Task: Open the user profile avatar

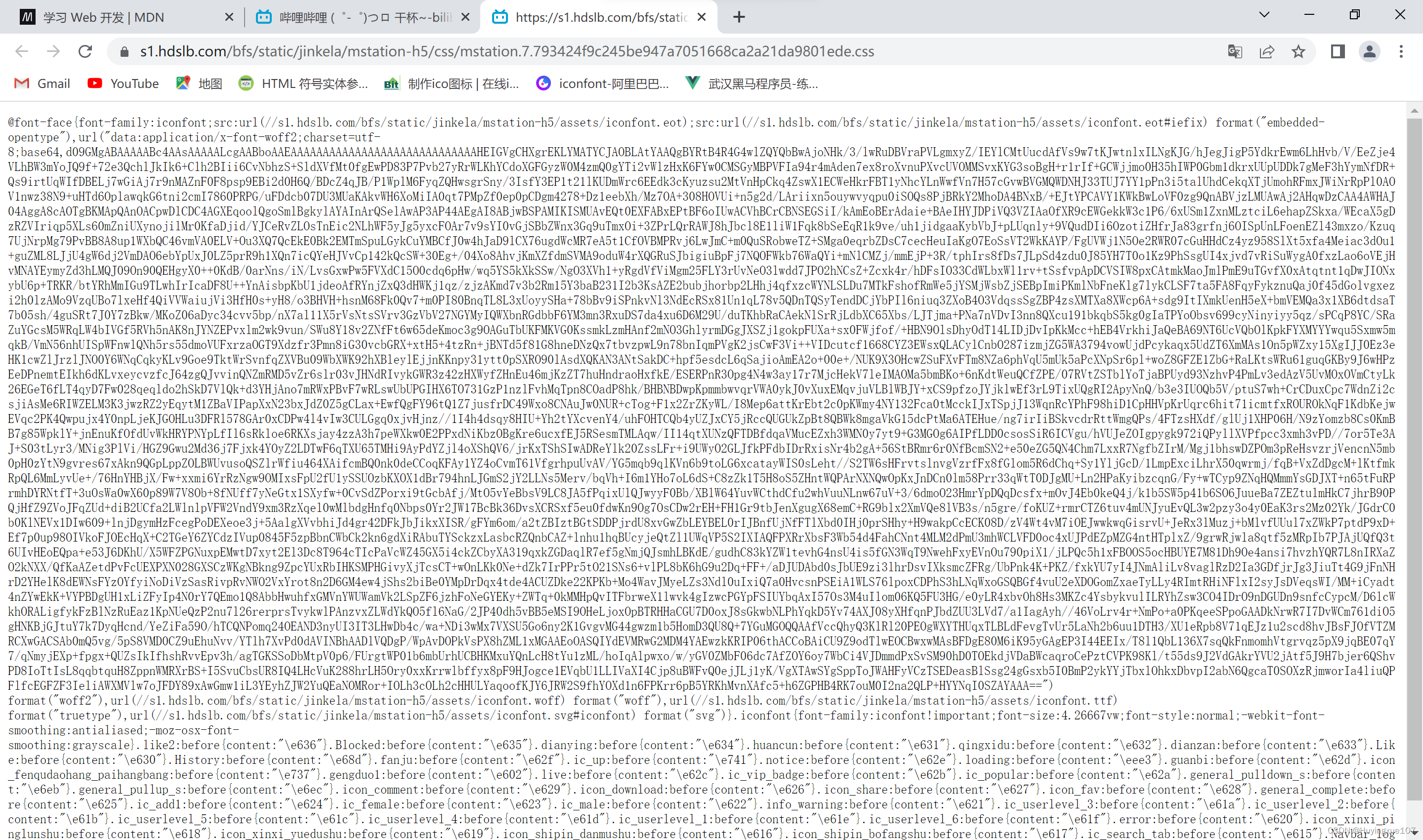Action: coord(1369,51)
